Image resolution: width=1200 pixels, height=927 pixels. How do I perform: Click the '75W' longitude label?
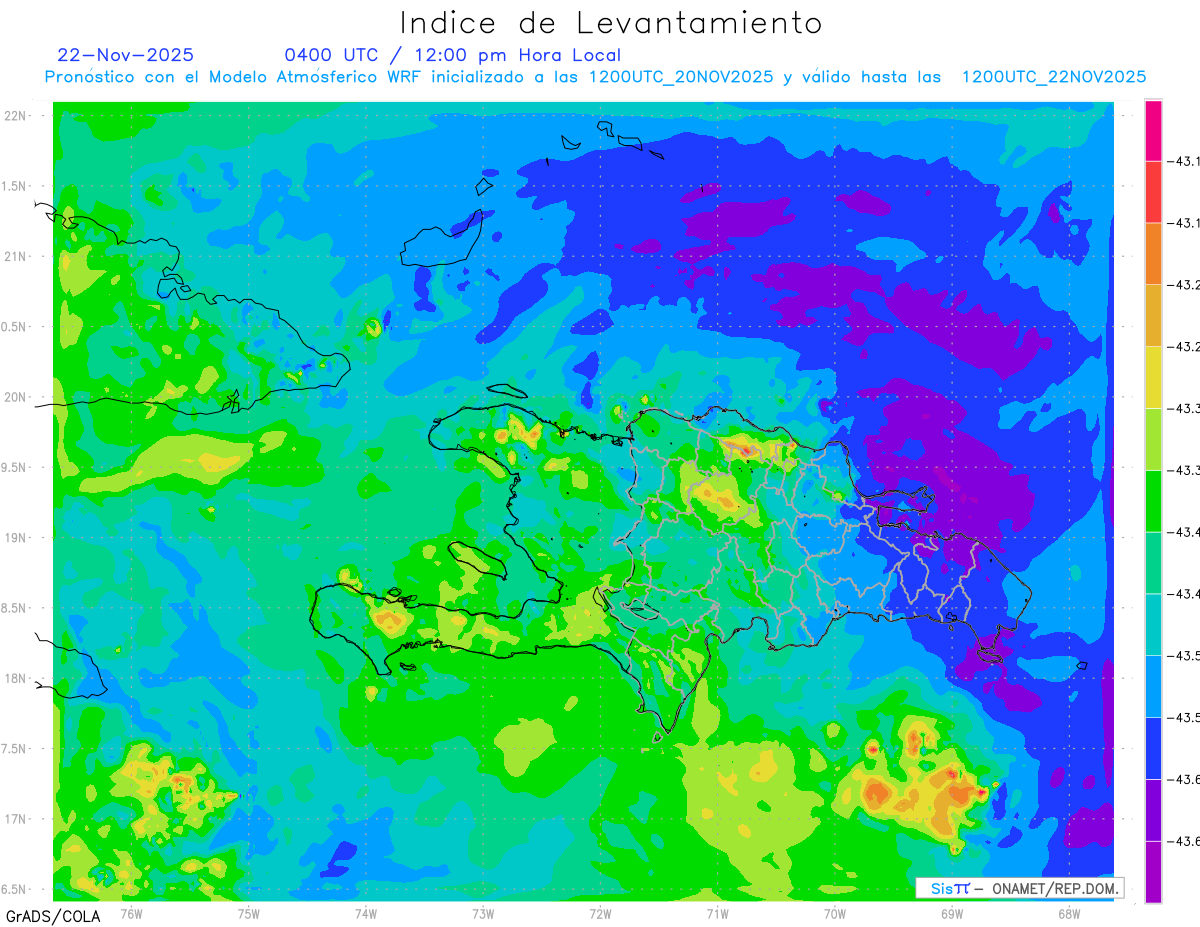pyautogui.click(x=249, y=913)
